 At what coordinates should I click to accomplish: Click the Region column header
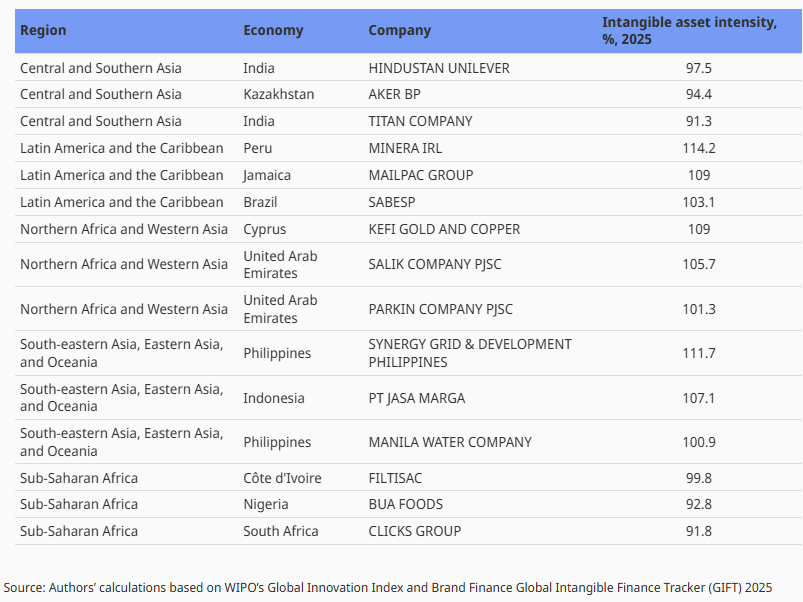click(x=43, y=30)
